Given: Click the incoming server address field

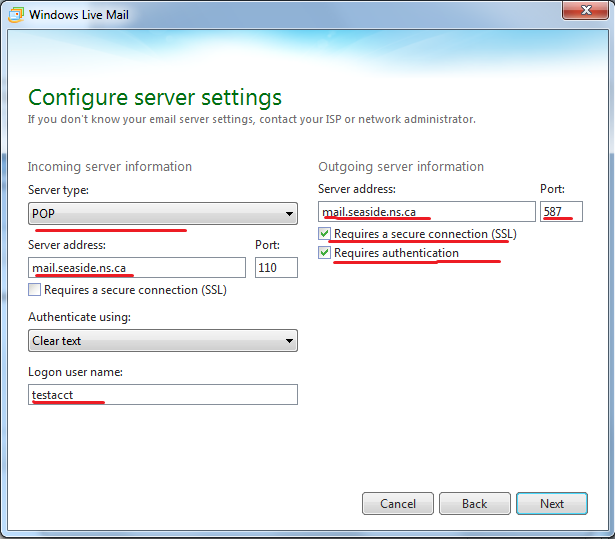Looking at the screenshot, I should pos(137,268).
